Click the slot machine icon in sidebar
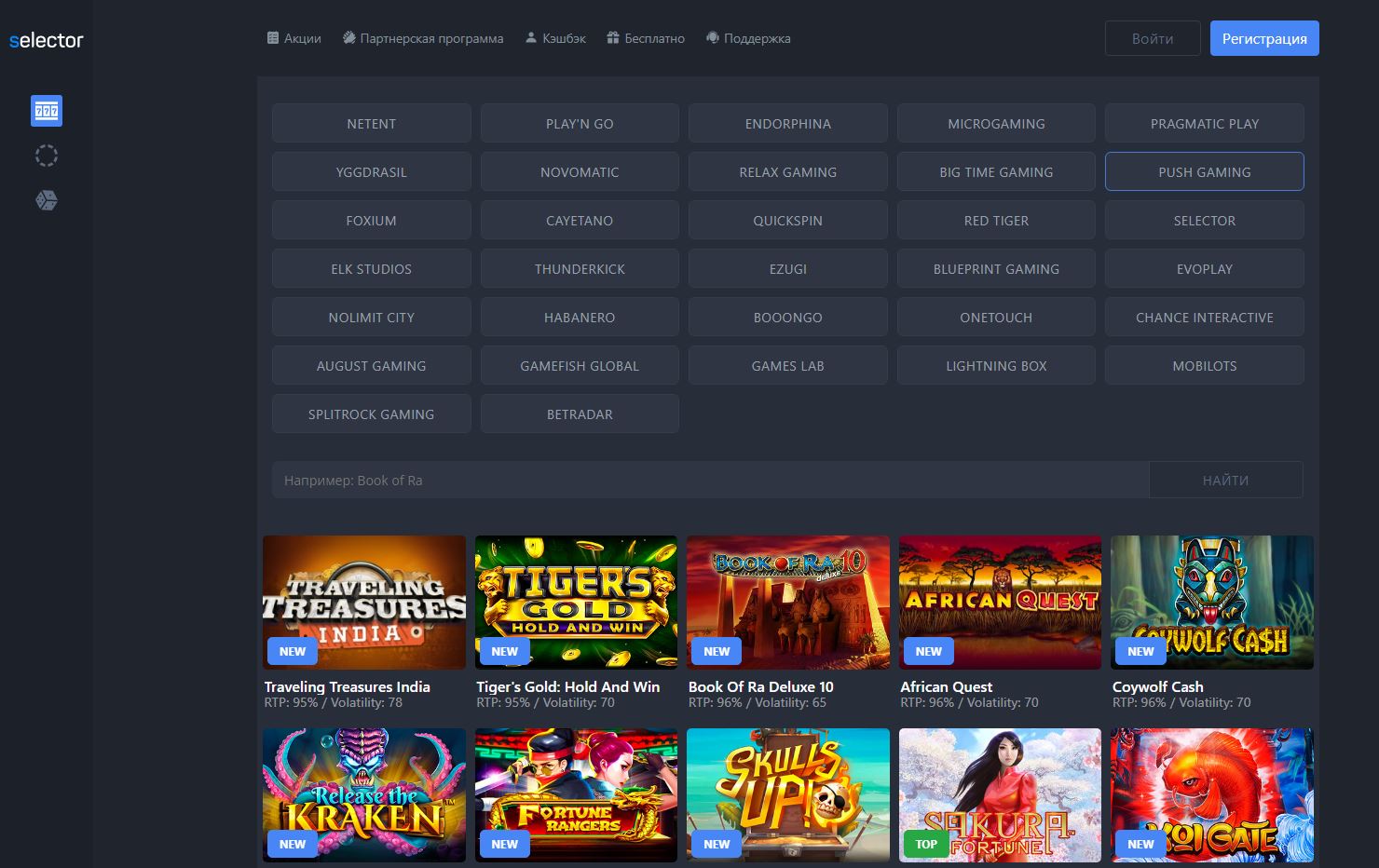 pos(47,111)
